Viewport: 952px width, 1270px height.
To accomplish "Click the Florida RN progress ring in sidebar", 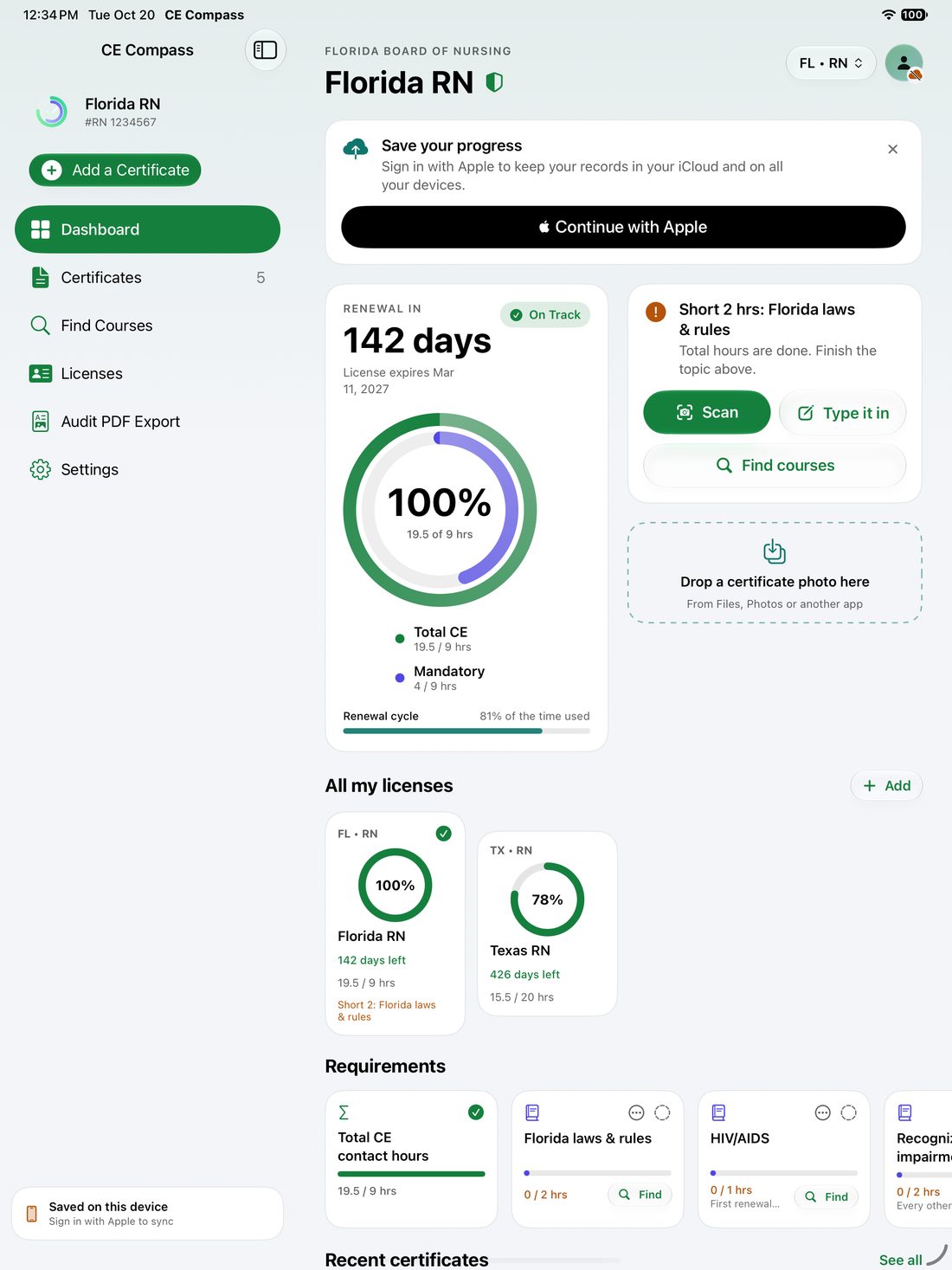I will click(52, 112).
